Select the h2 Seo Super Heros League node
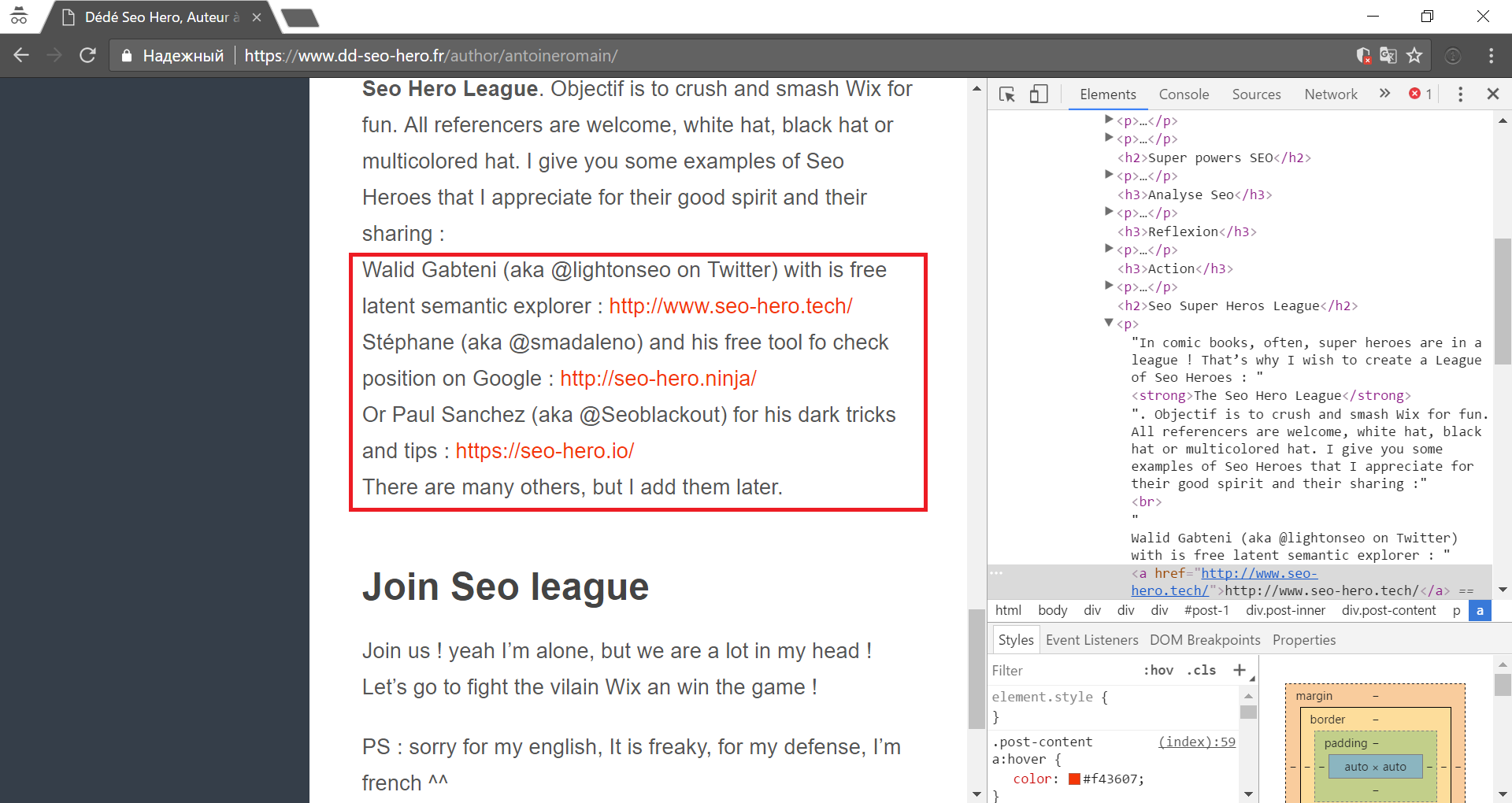Viewport: 1512px width, 803px height. pos(1237,305)
